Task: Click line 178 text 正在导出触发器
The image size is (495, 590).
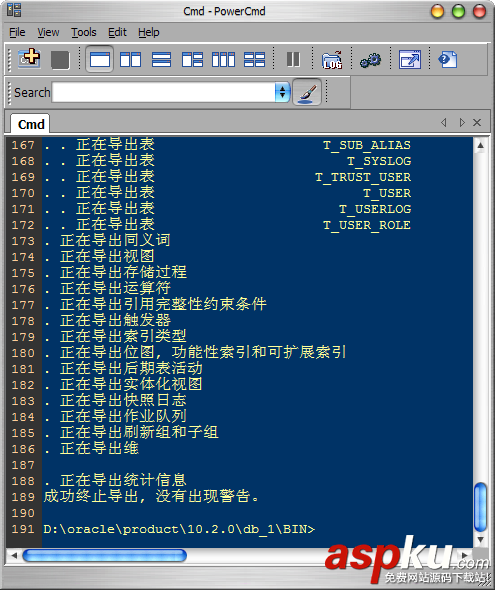Action: coord(115,321)
